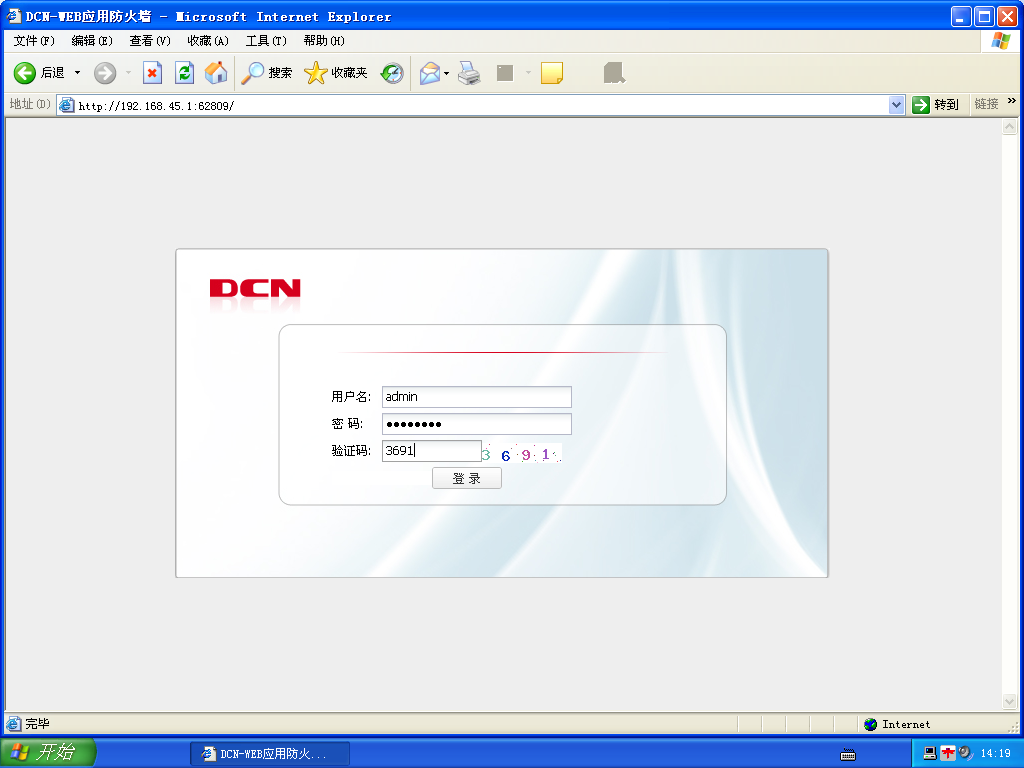This screenshot has height=768, width=1024.
Task: Open the 查看(V) menu
Action: click(x=150, y=40)
